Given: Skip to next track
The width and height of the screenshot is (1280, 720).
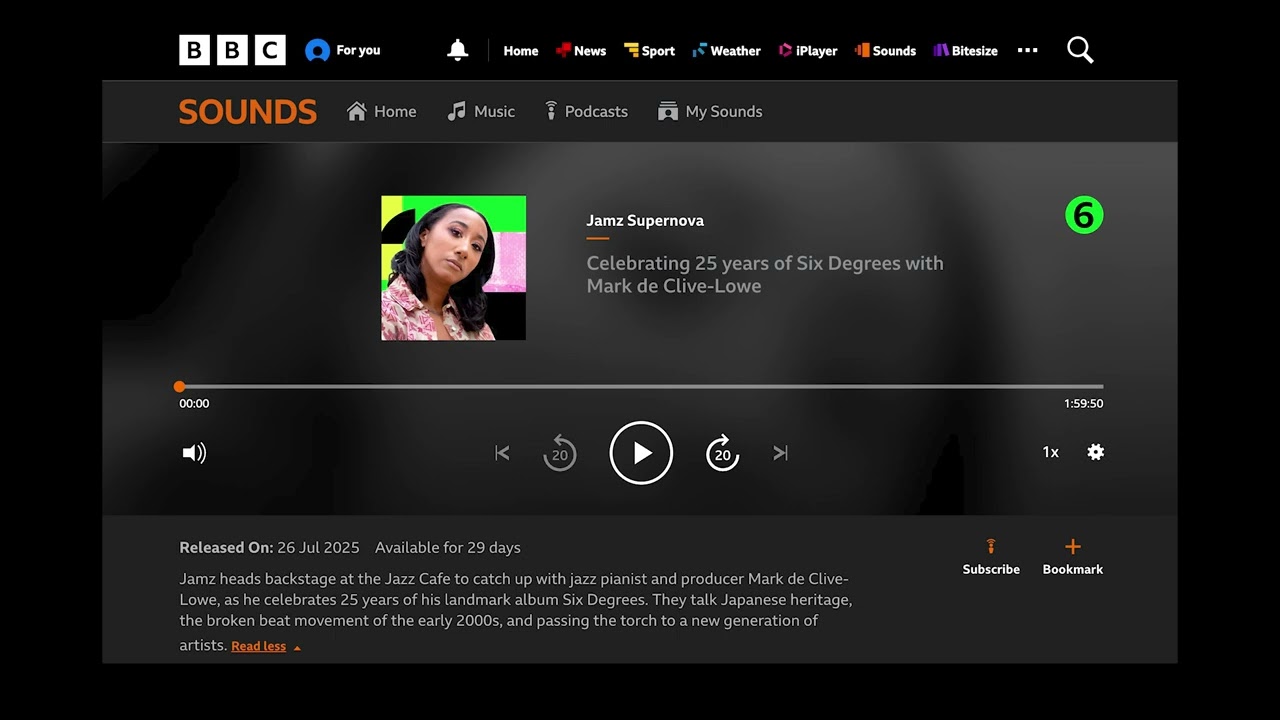Looking at the screenshot, I should [781, 453].
